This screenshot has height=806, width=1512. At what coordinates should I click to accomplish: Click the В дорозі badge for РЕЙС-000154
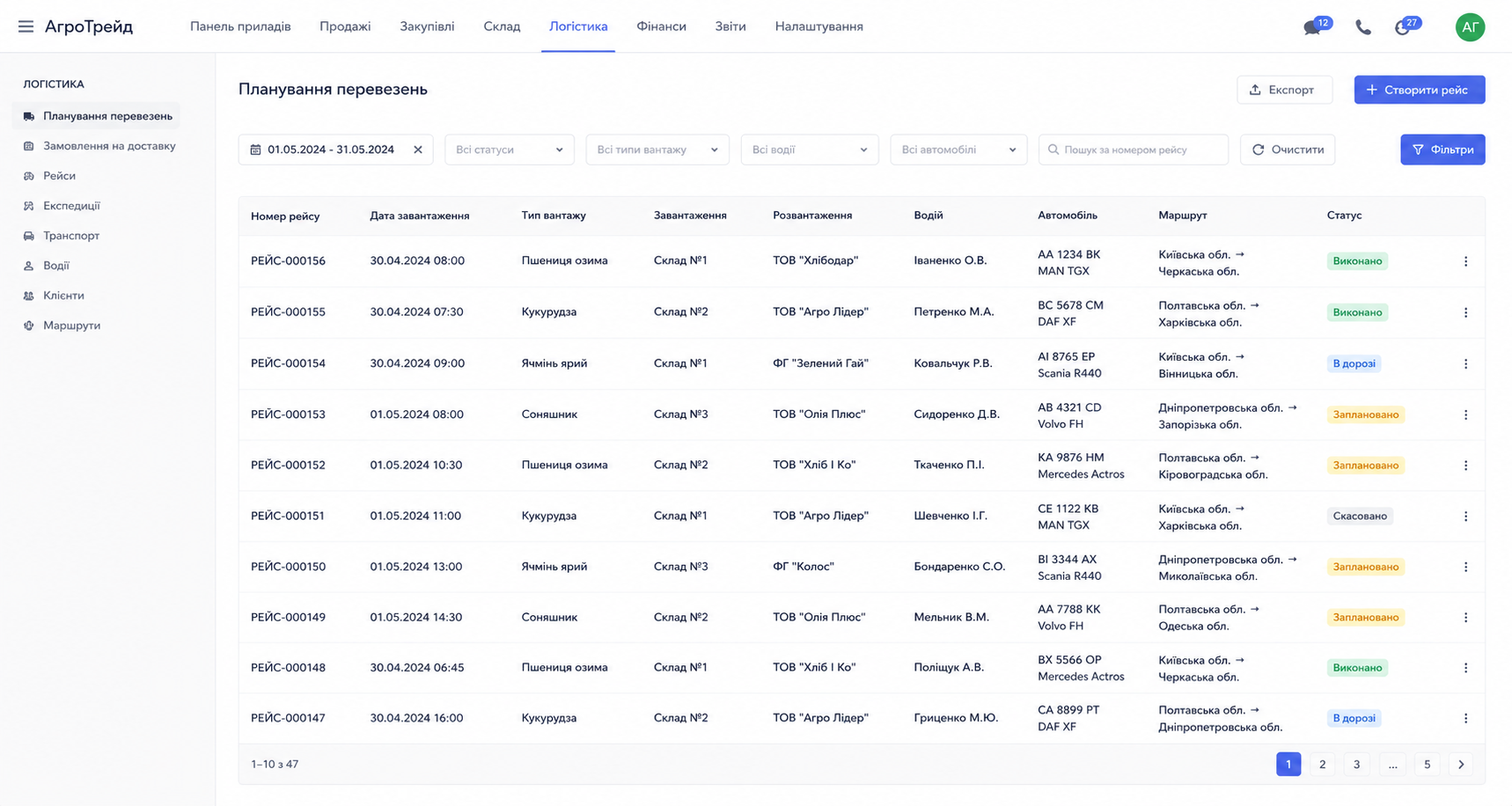1354,363
